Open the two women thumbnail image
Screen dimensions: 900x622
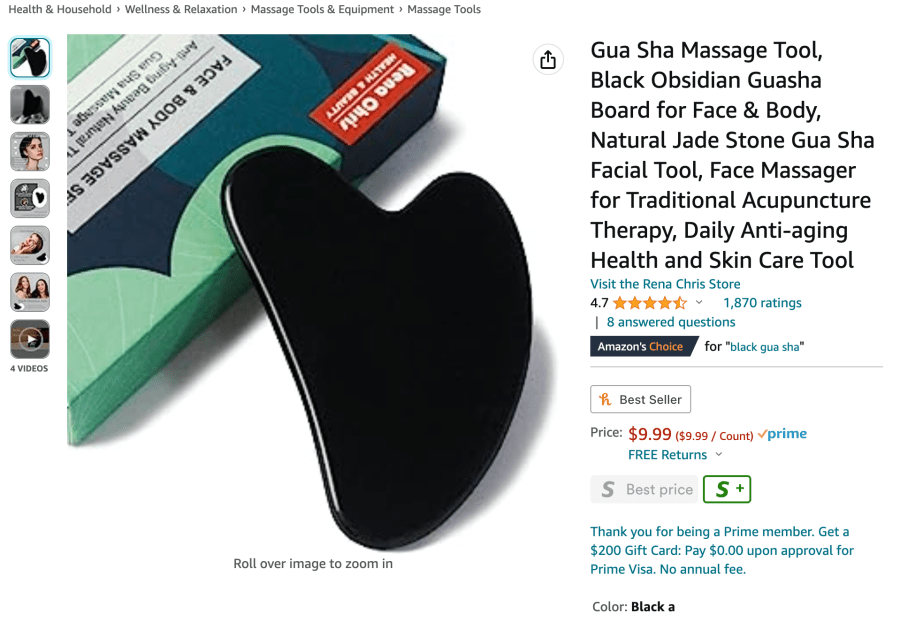30,292
